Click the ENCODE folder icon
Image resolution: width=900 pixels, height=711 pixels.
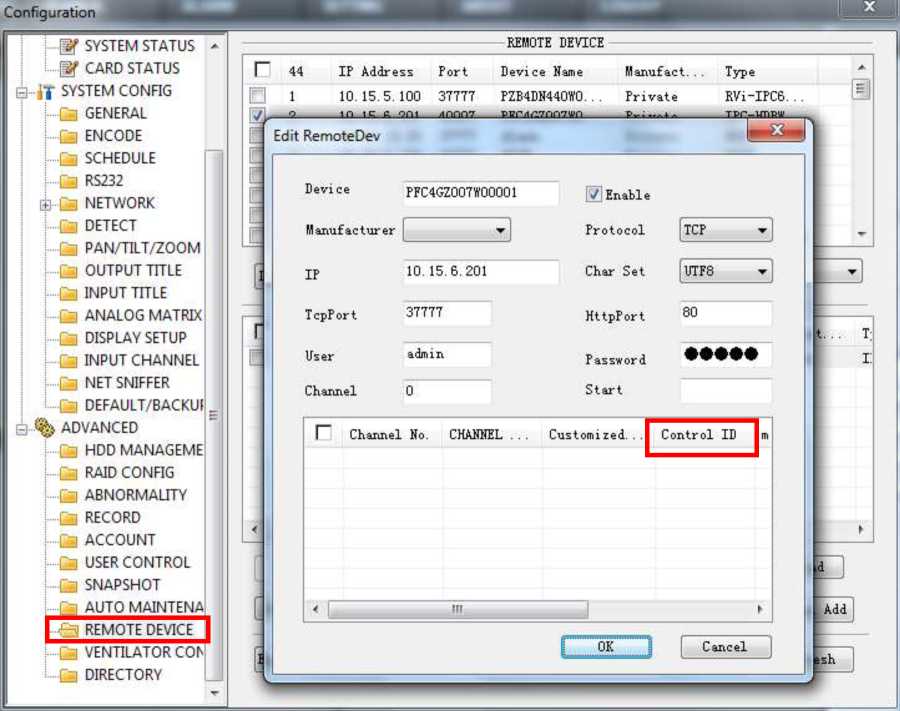tap(68, 136)
